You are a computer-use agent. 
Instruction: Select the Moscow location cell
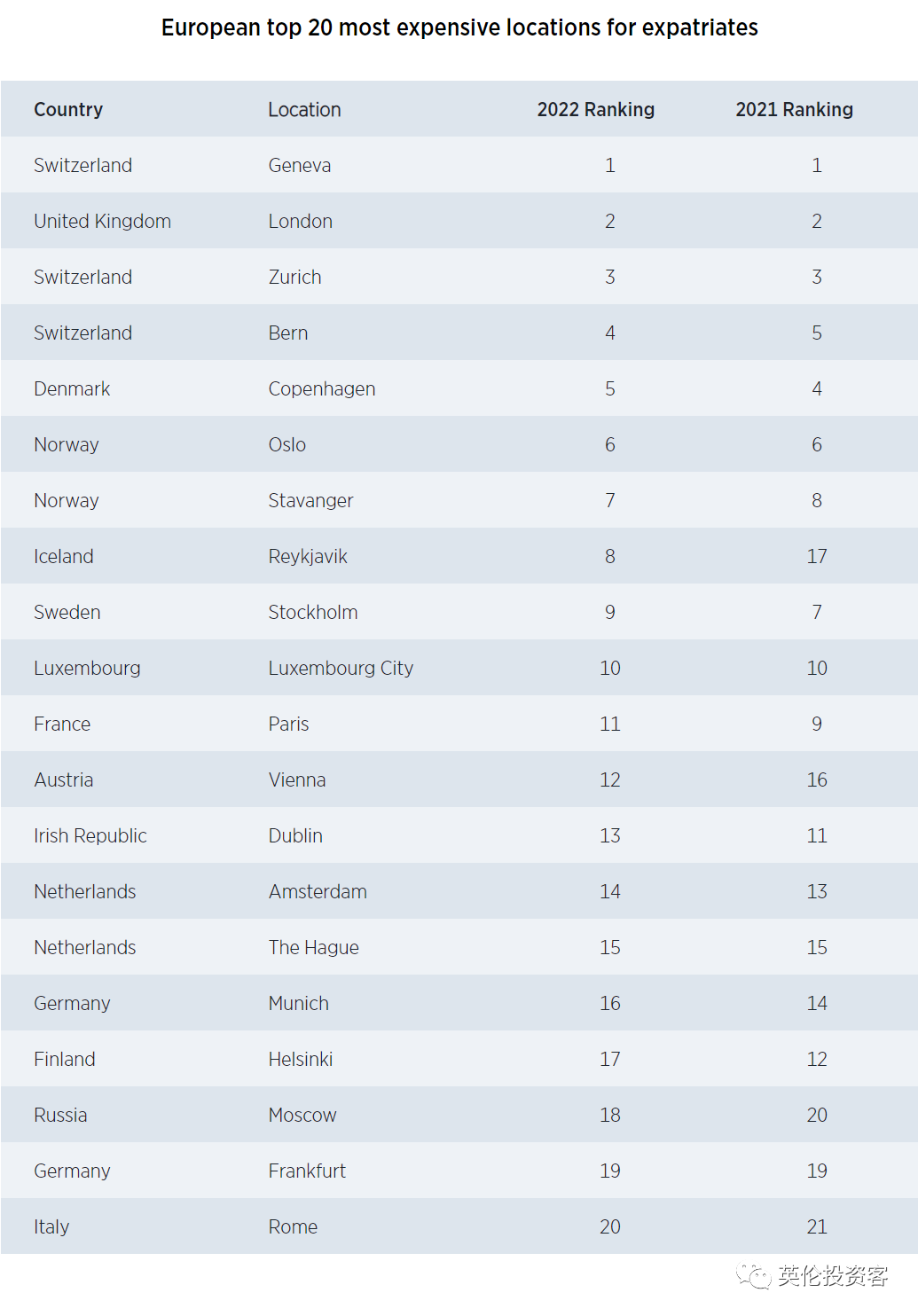click(x=302, y=1116)
